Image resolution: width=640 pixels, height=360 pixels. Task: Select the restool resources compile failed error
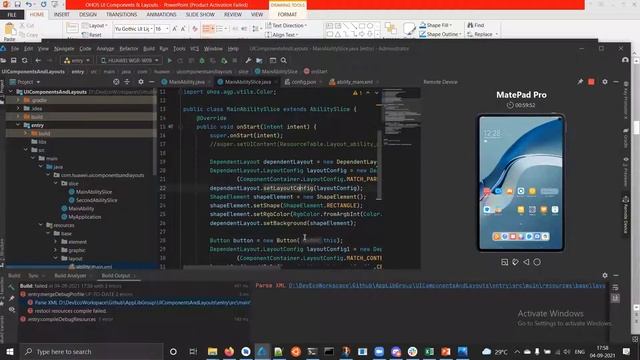click(x=70, y=311)
